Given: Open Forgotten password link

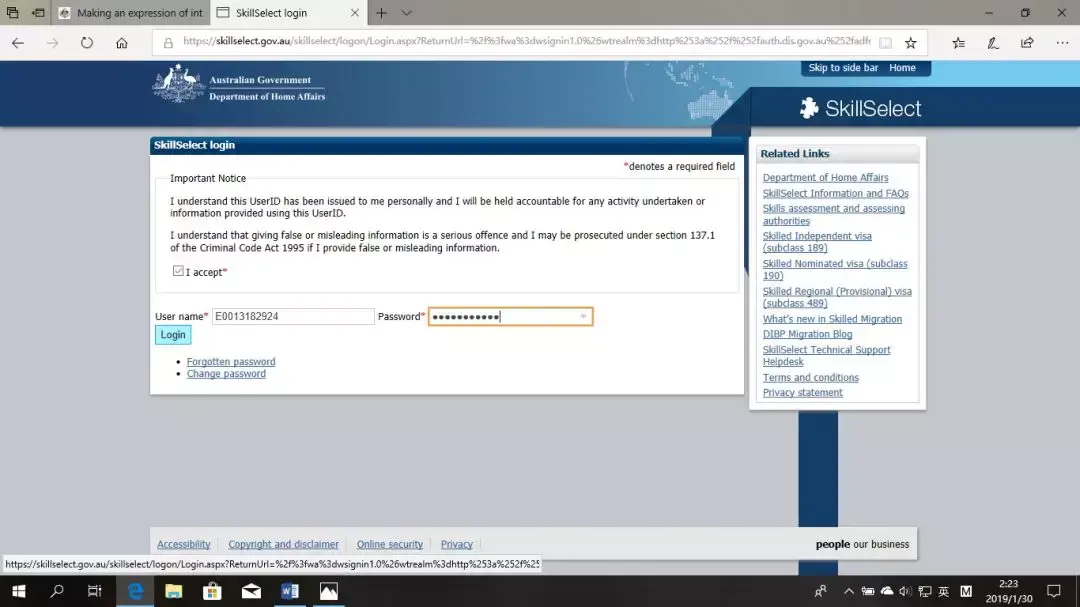Looking at the screenshot, I should [x=231, y=361].
